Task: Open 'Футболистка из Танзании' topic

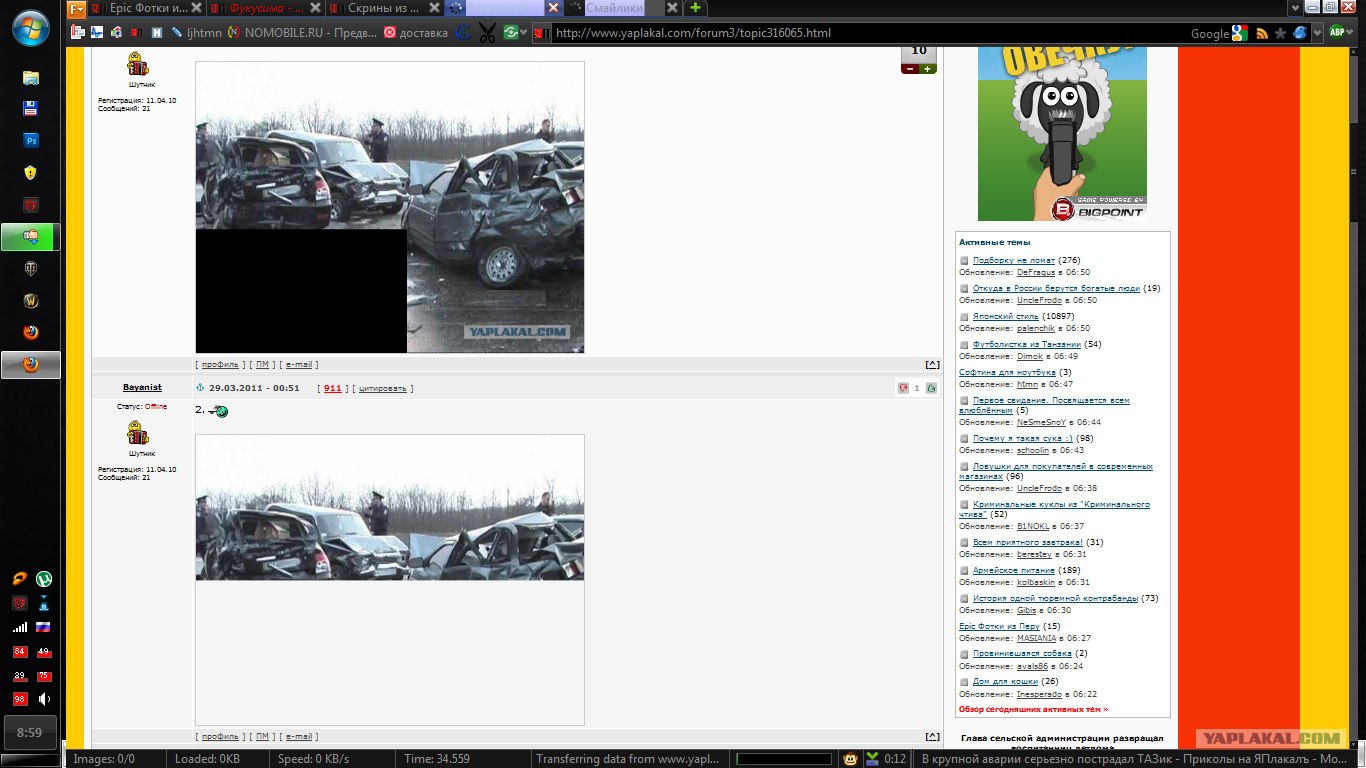Action: coord(1026,344)
